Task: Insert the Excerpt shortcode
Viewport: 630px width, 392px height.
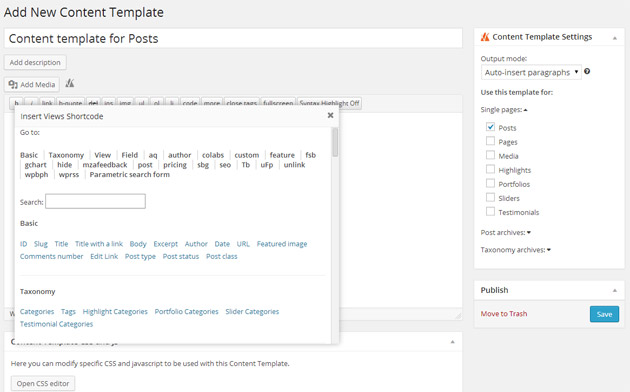Action: pyautogui.click(x=166, y=244)
